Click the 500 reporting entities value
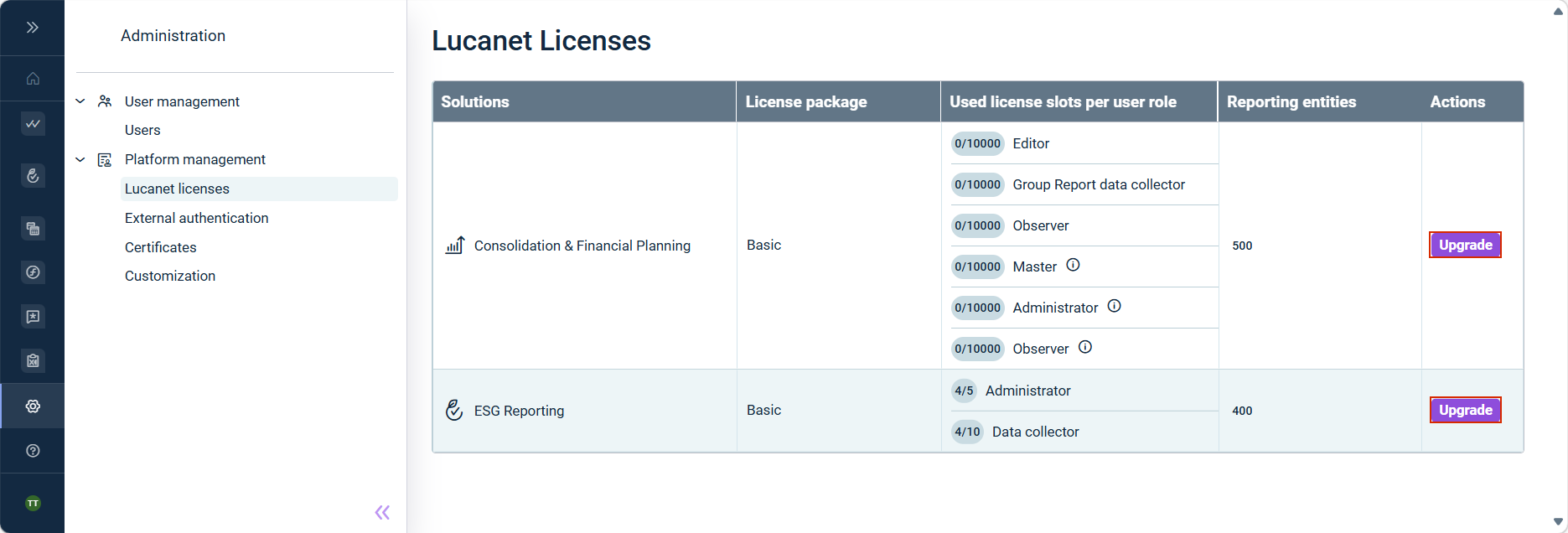The image size is (1568, 533). 1242,246
